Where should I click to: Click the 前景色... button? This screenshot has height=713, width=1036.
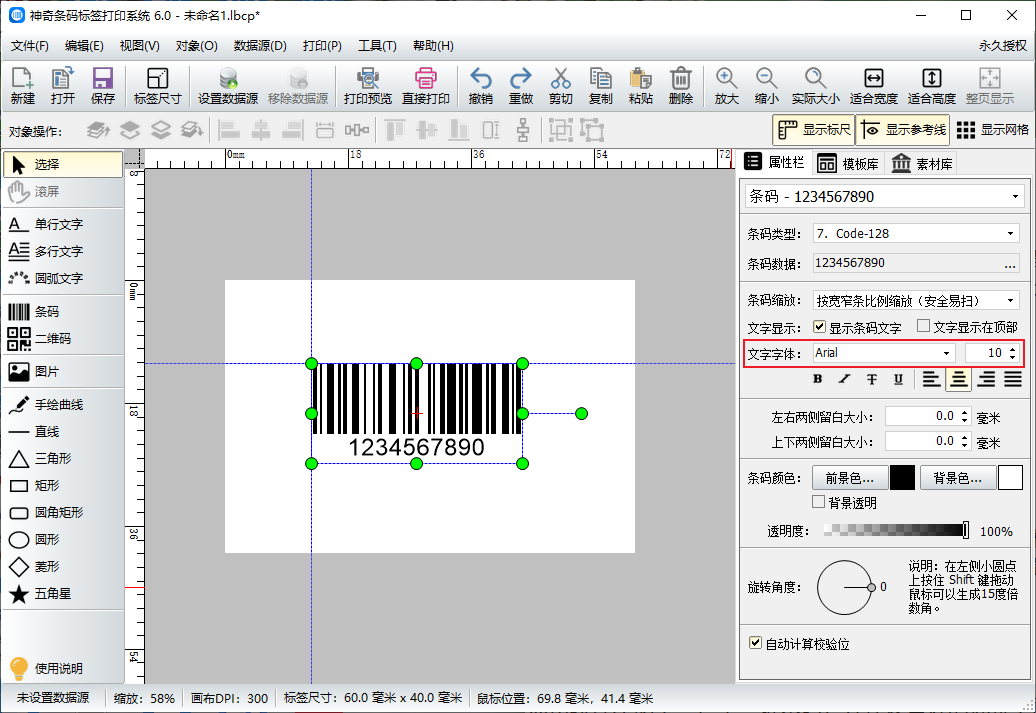[x=849, y=478]
